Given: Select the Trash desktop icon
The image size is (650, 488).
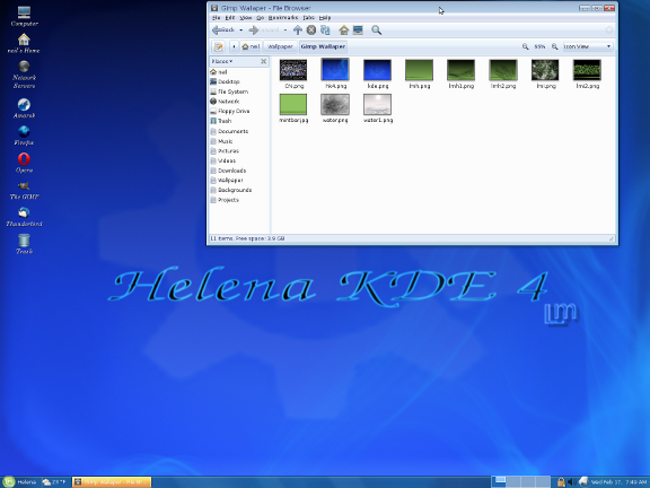Looking at the screenshot, I should coord(24,244).
